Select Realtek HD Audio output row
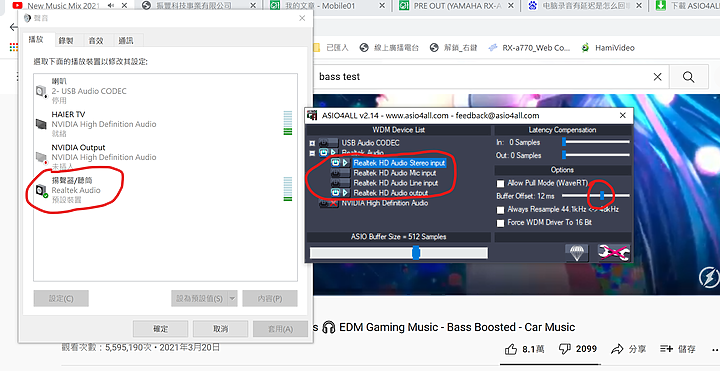Screen dimensions: 720x371 pos(390,193)
